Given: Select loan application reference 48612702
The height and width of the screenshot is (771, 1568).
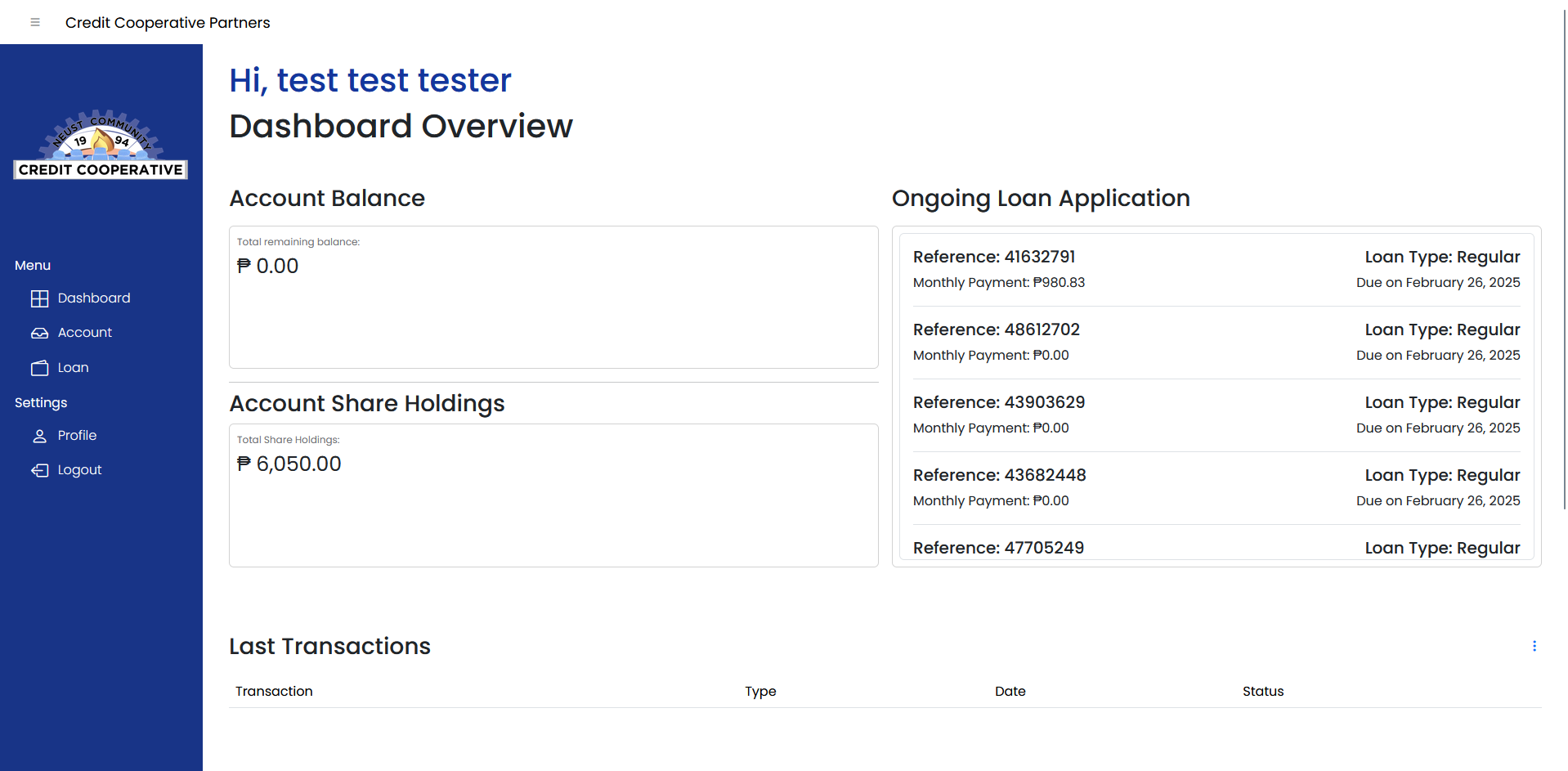Looking at the screenshot, I should tap(1216, 343).
